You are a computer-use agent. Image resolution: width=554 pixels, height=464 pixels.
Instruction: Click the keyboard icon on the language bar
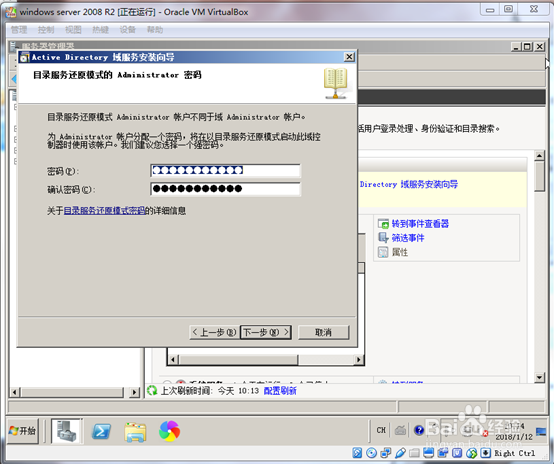[x=400, y=430]
